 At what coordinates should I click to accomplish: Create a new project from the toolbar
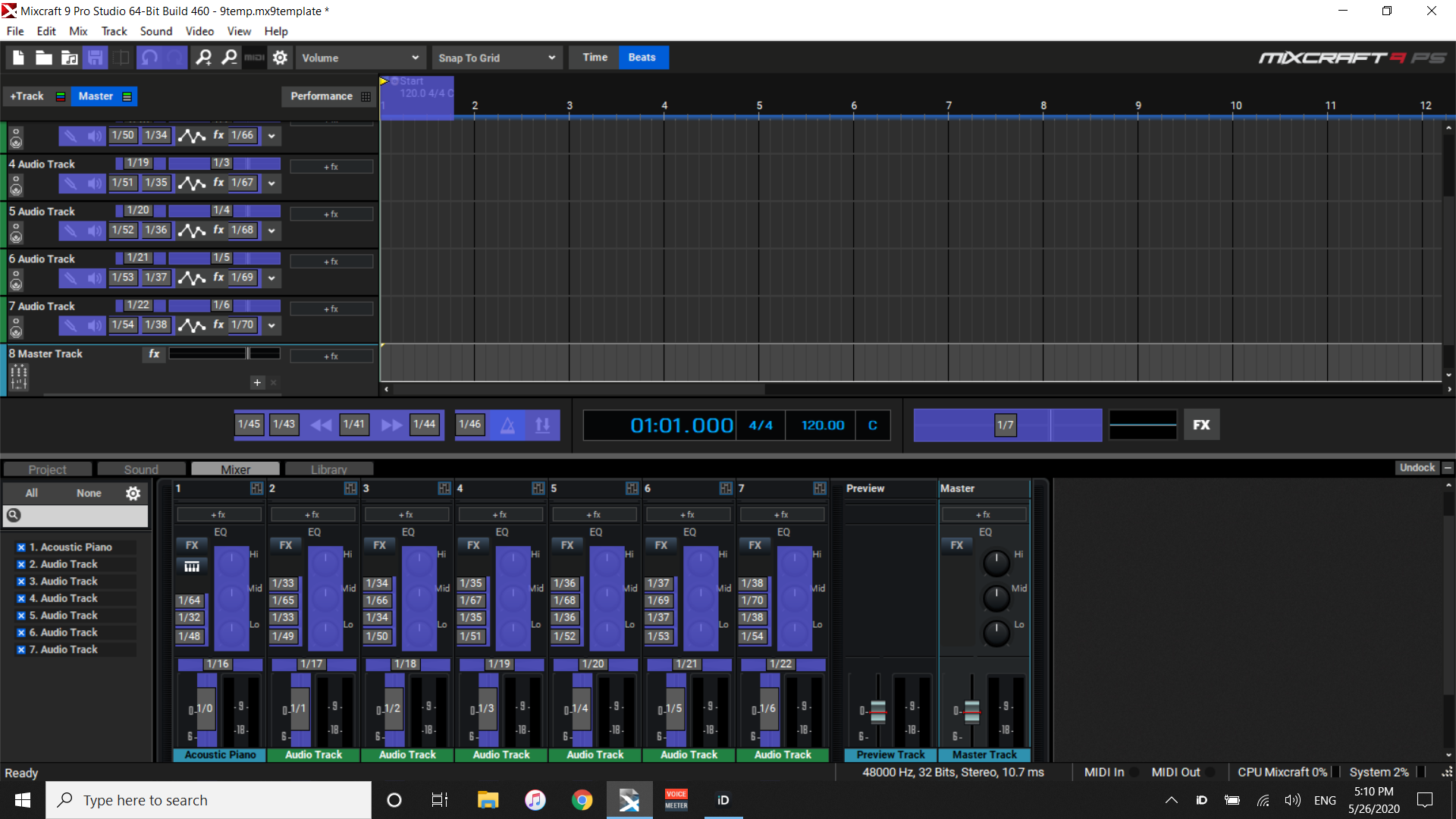pyautogui.click(x=18, y=58)
